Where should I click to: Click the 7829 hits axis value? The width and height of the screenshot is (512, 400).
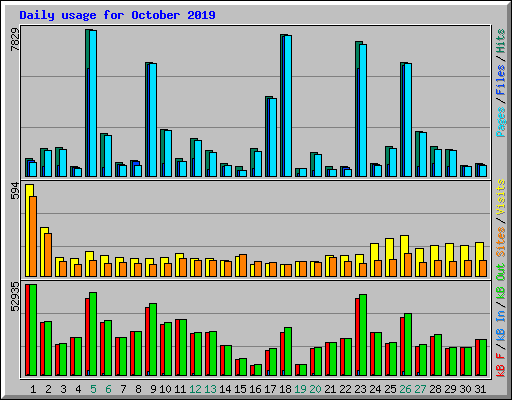pos(15,40)
